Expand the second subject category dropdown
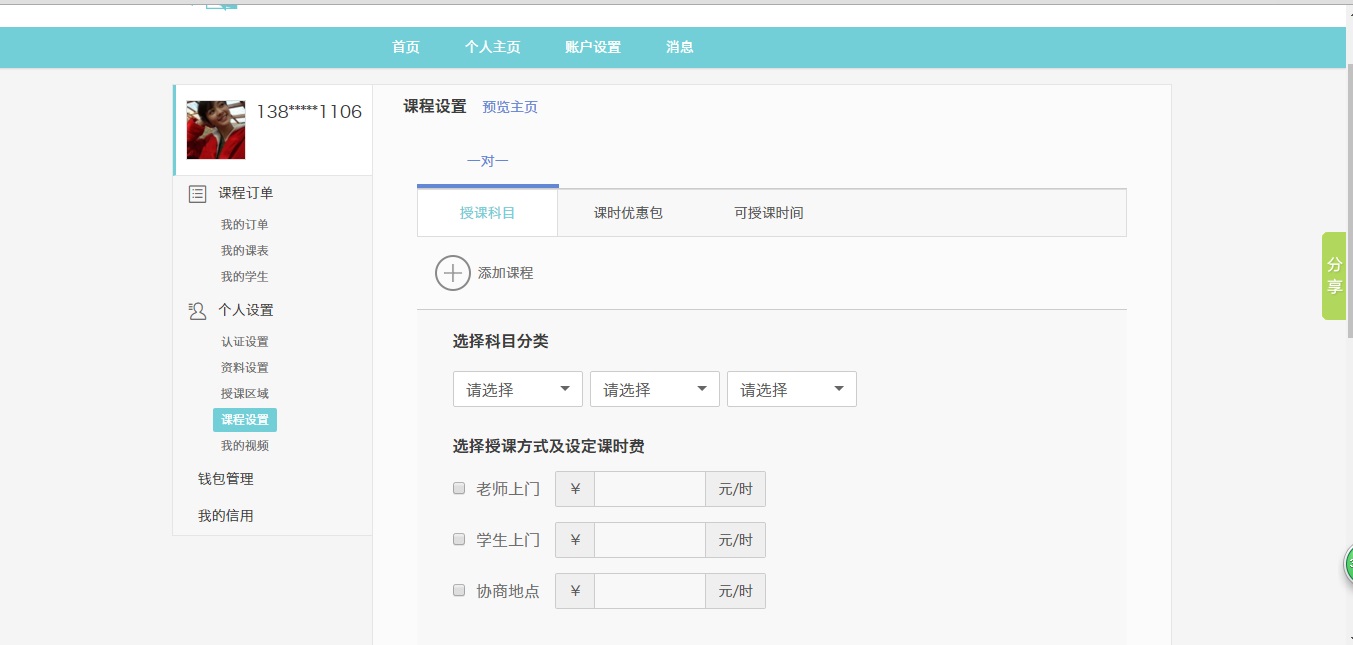The width and height of the screenshot is (1353, 645). pos(654,390)
